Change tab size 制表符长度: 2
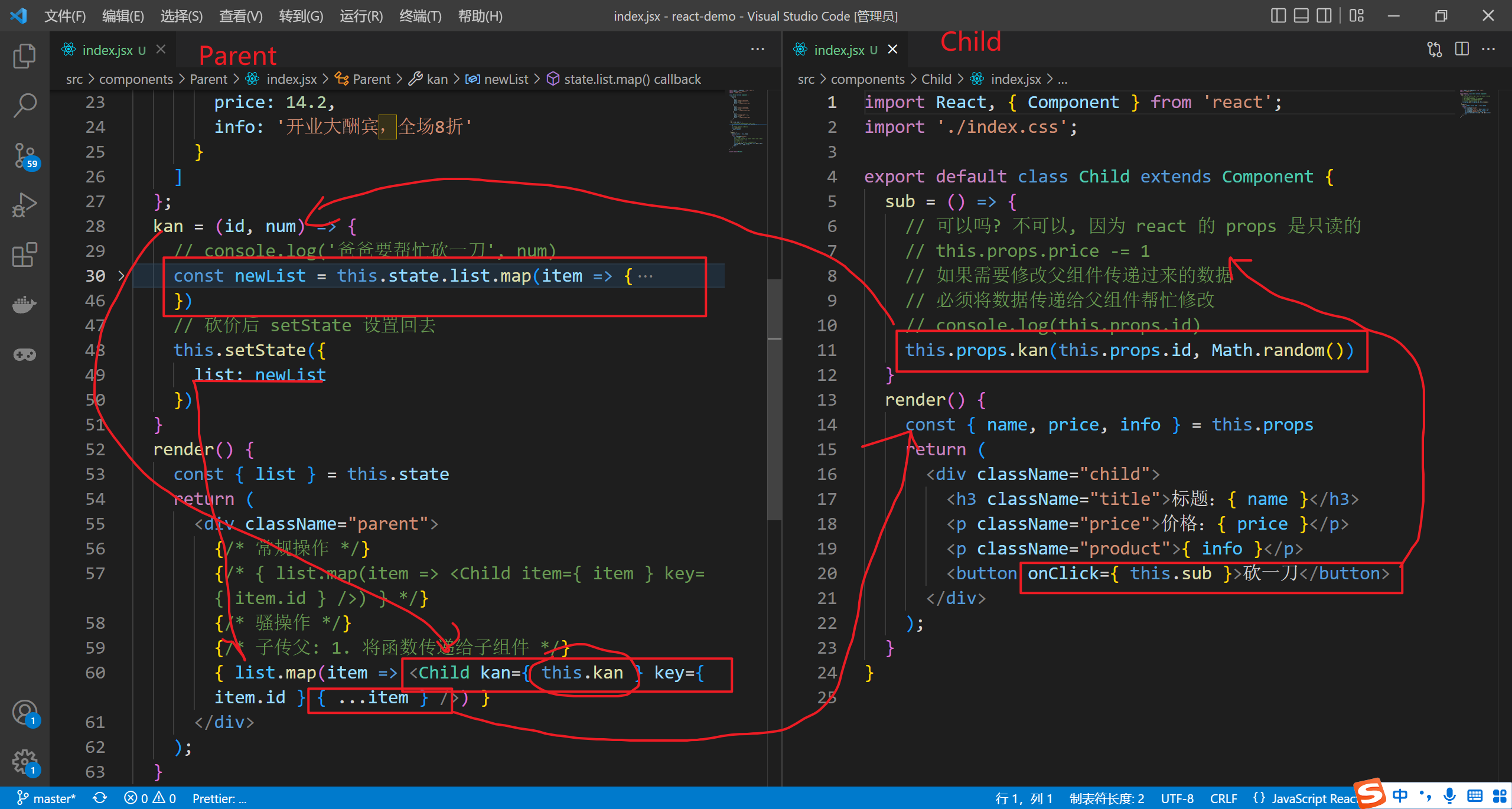The width and height of the screenshot is (1512, 809). tap(1107, 798)
